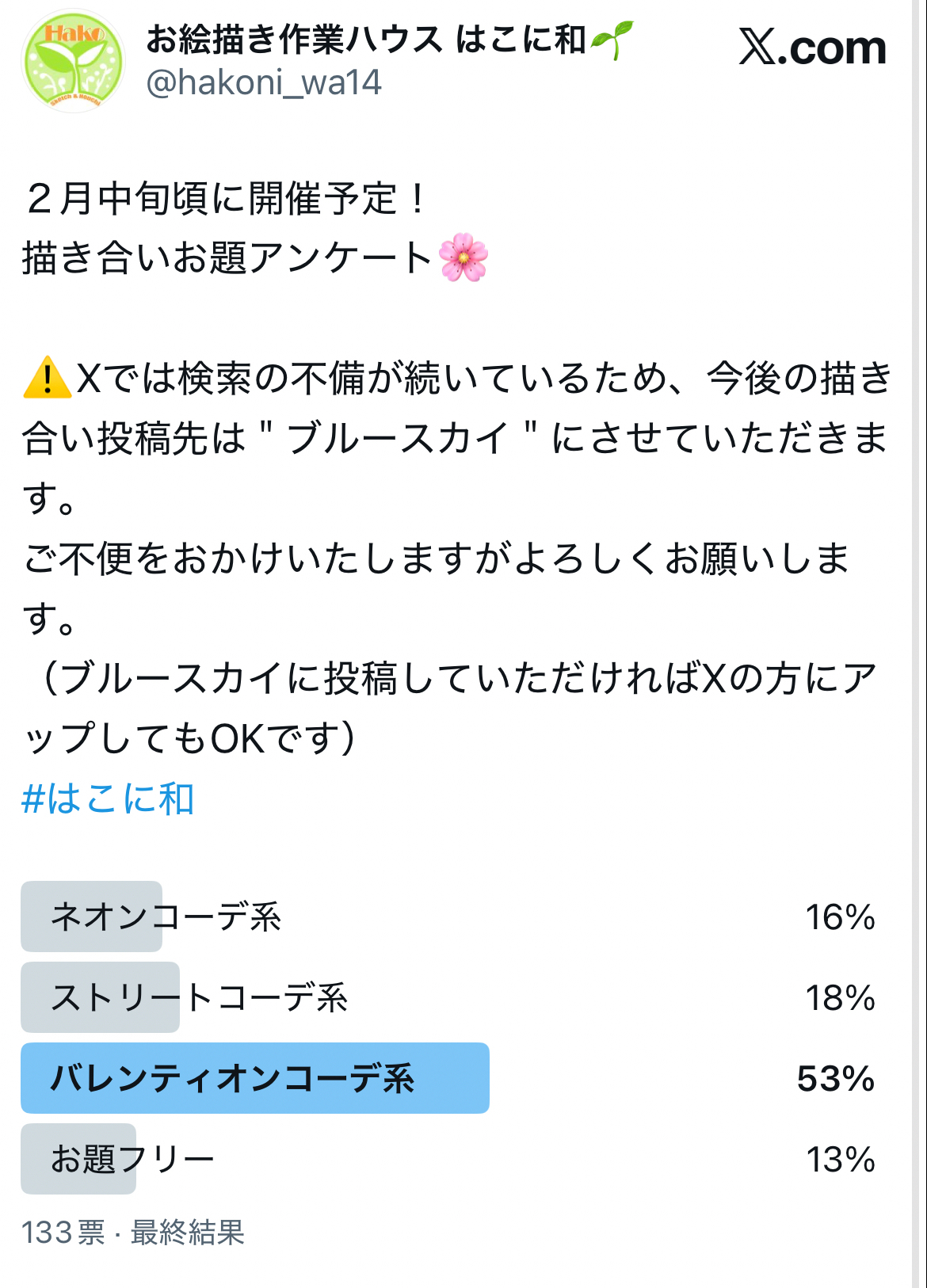Click the seedling emoji beside the display name
Screen dimensions: 927x1288
[612, 40]
